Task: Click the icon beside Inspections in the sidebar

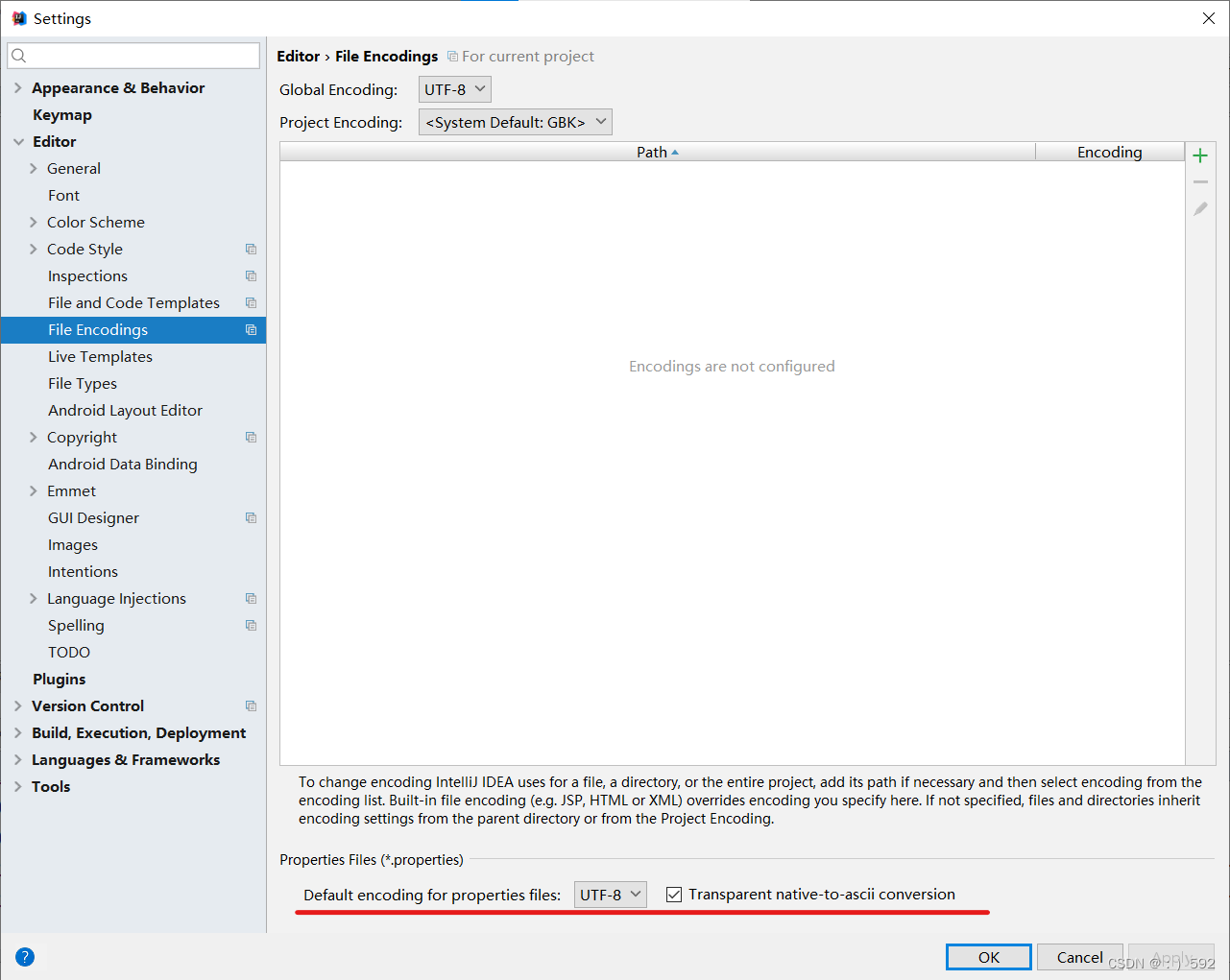Action: pyautogui.click(x=251, y=275)
